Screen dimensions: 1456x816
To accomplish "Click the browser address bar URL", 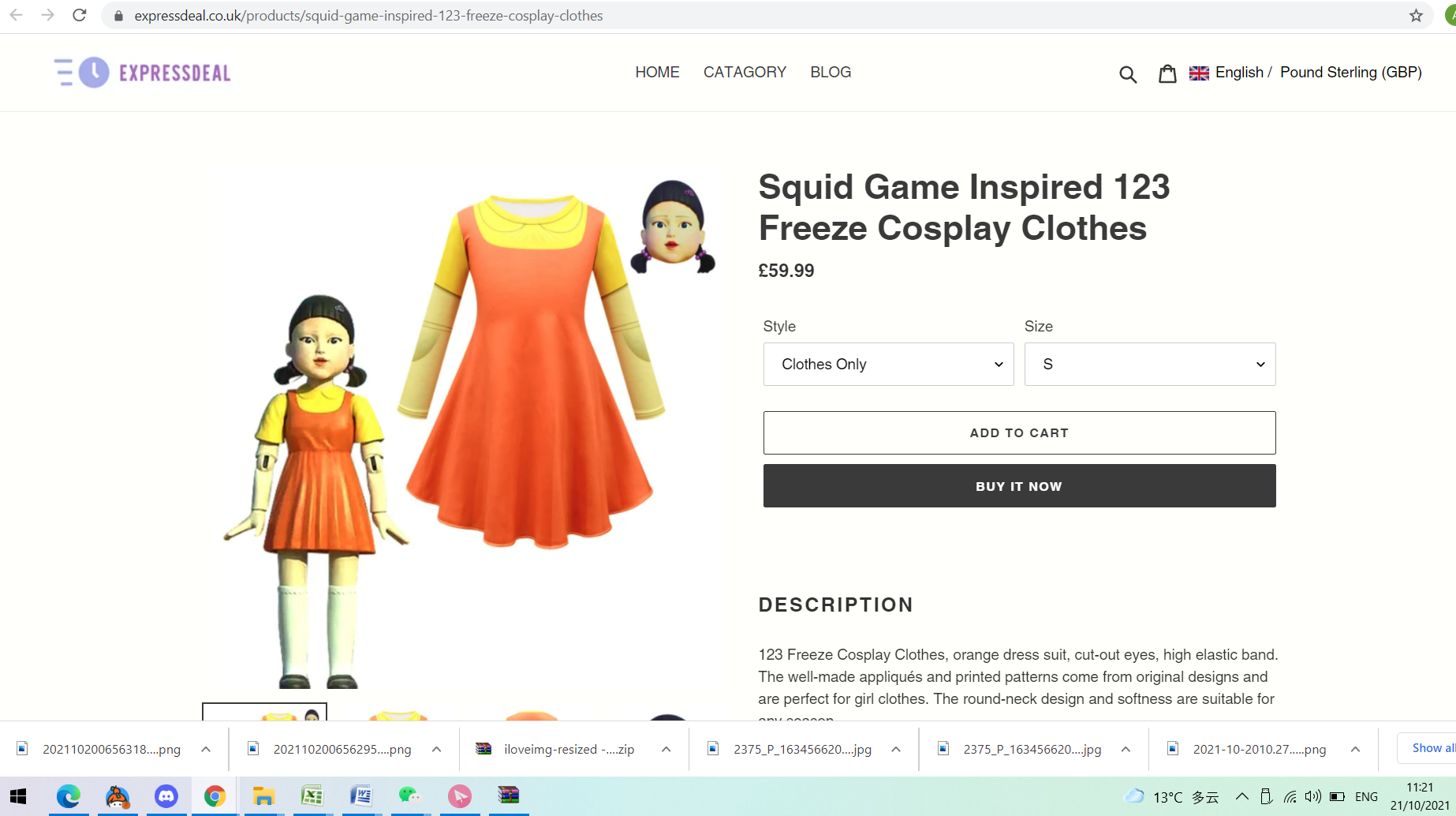I will coord(368,16).
